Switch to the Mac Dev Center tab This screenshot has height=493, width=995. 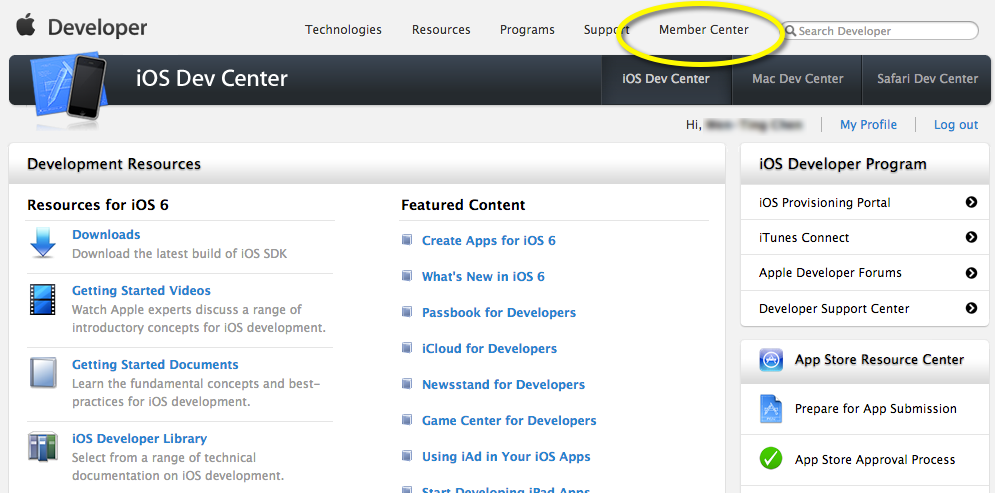click(x=798, y=79)
